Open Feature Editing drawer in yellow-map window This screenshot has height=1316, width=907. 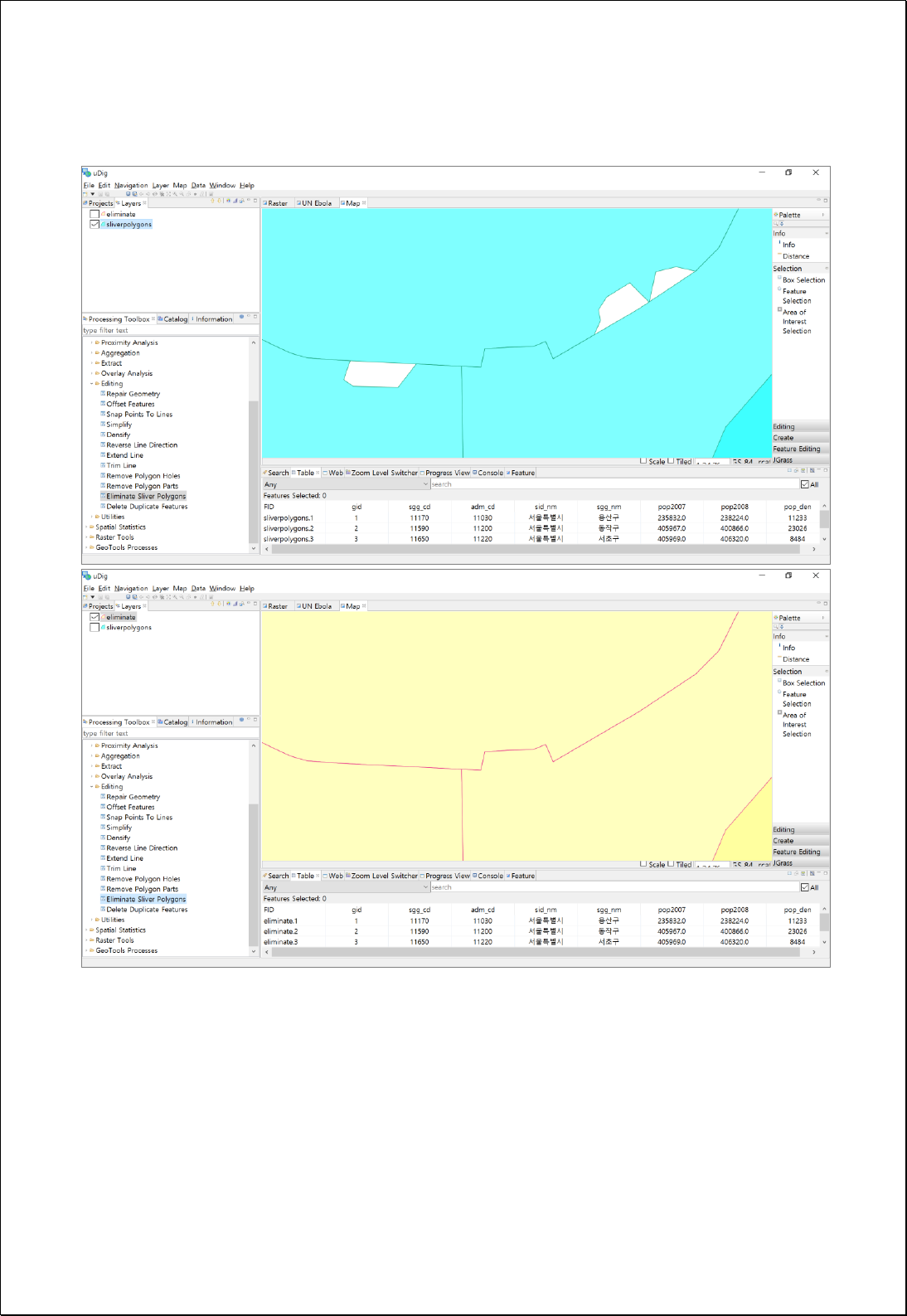point(800,852)
